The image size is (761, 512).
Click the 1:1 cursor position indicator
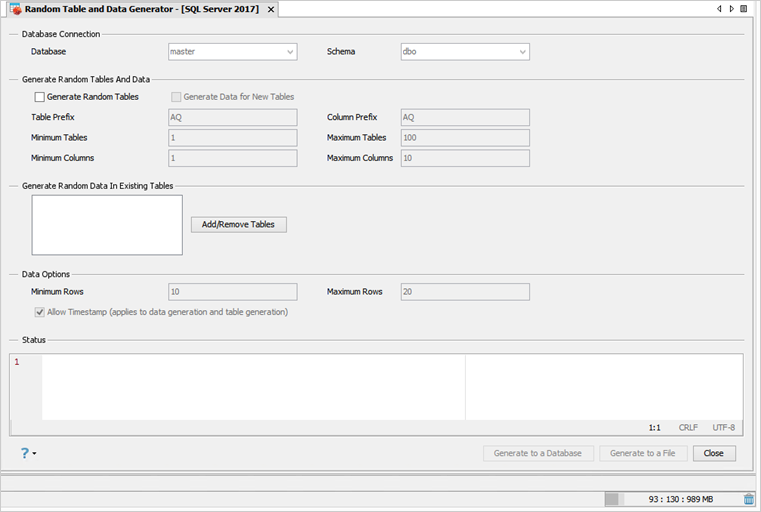tap(654, 428)
